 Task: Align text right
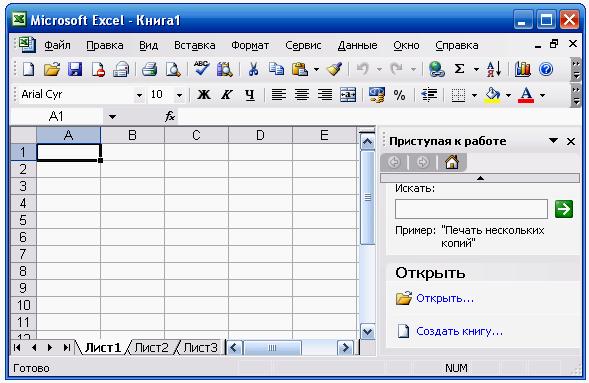(325, 95)
